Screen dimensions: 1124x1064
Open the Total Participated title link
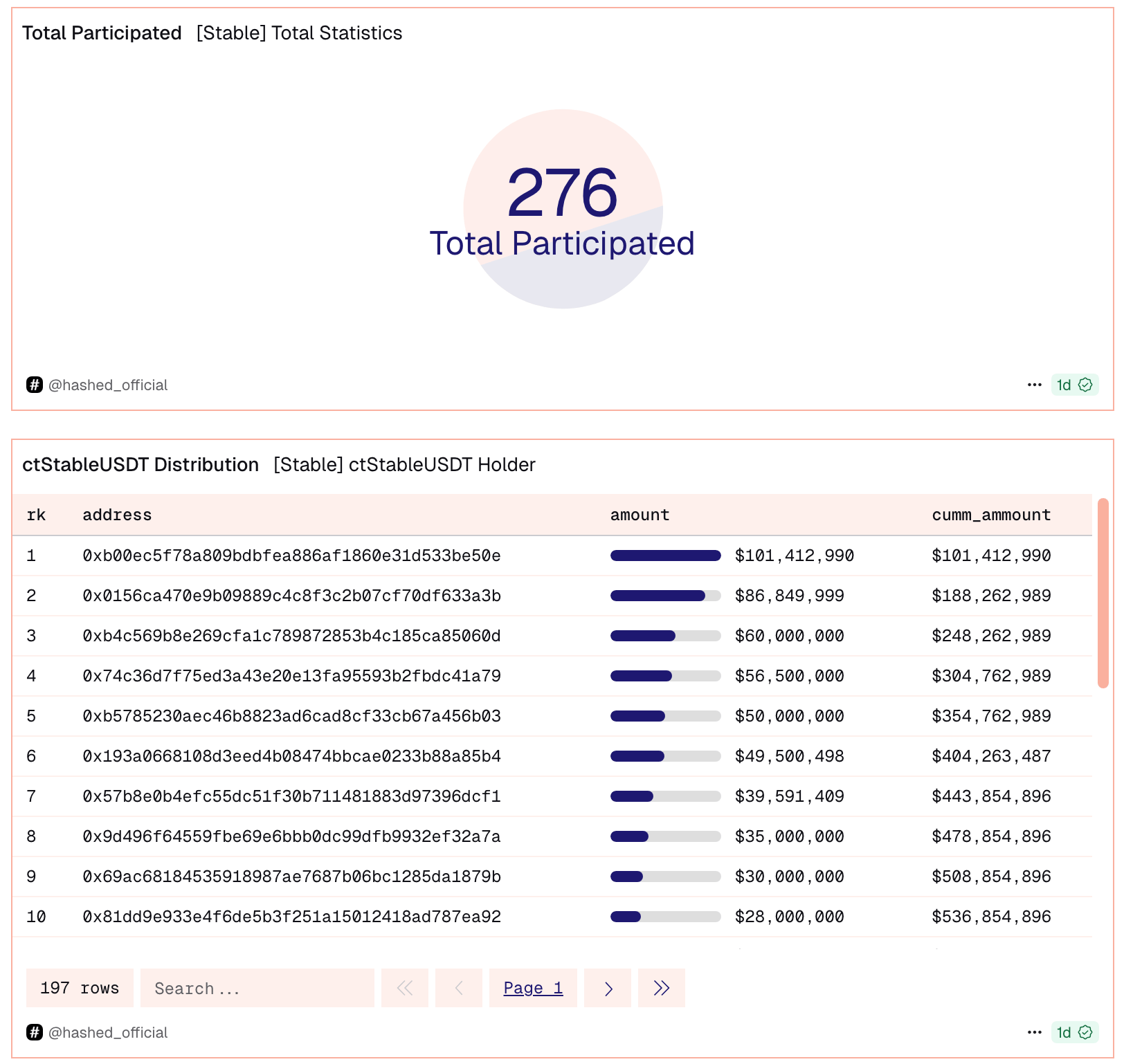pos(102,33)
